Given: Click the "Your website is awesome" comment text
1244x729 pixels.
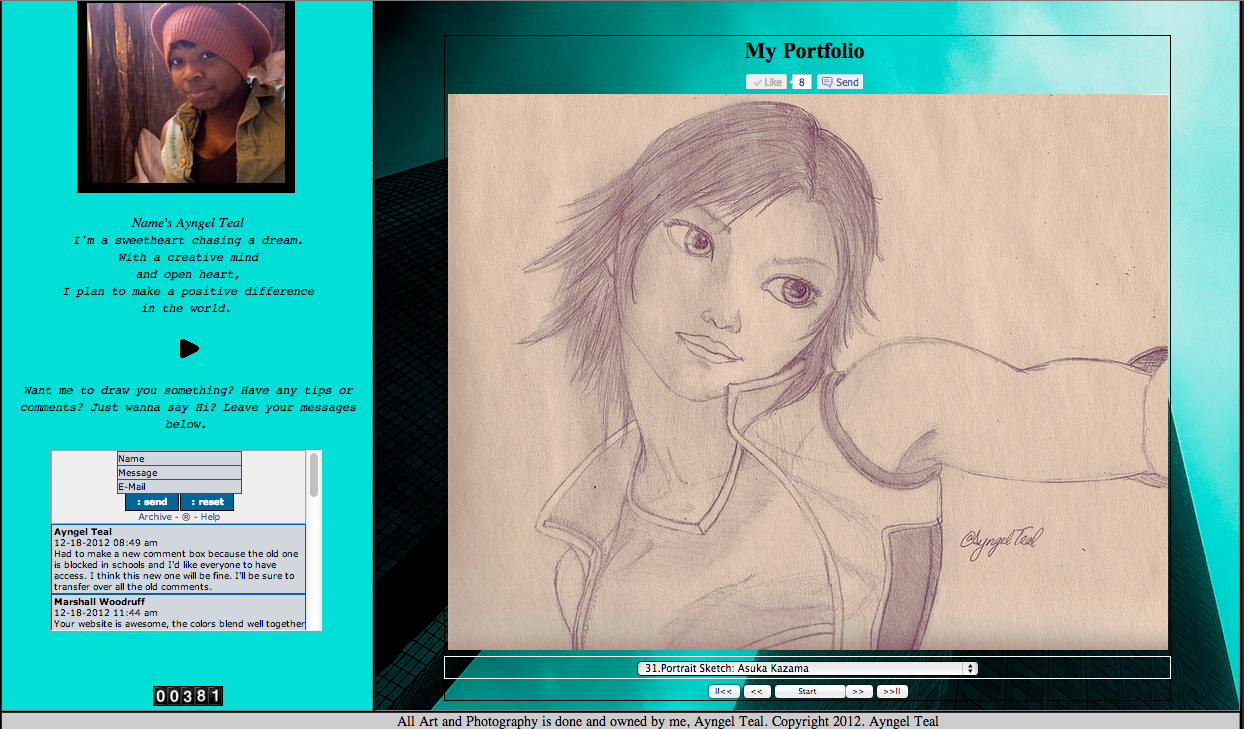Looking at the screenshot, I should click(x=179, y=624).
